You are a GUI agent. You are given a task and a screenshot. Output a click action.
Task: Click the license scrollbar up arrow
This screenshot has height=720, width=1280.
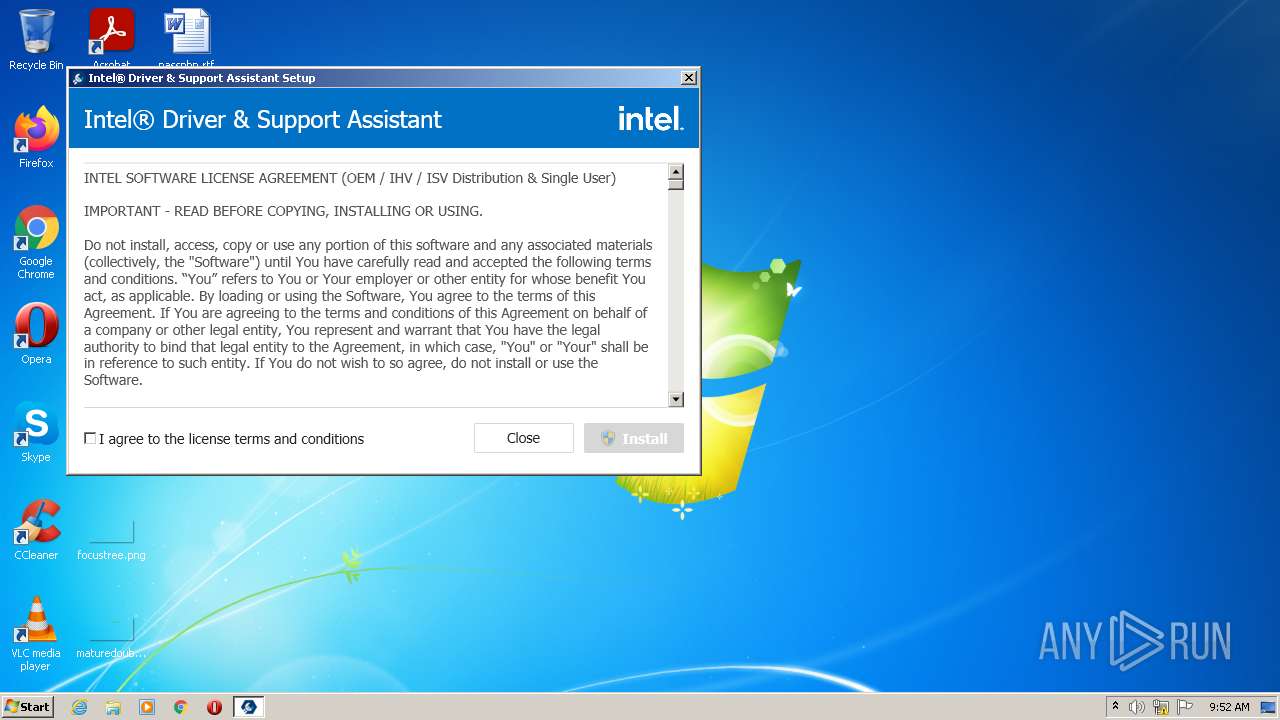[x=676, y=172]
